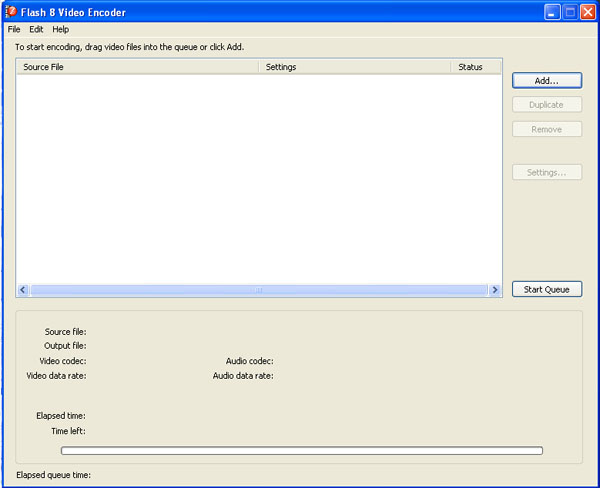600x488 pixels.
Task: Open the Help menu
Action: 60,29
